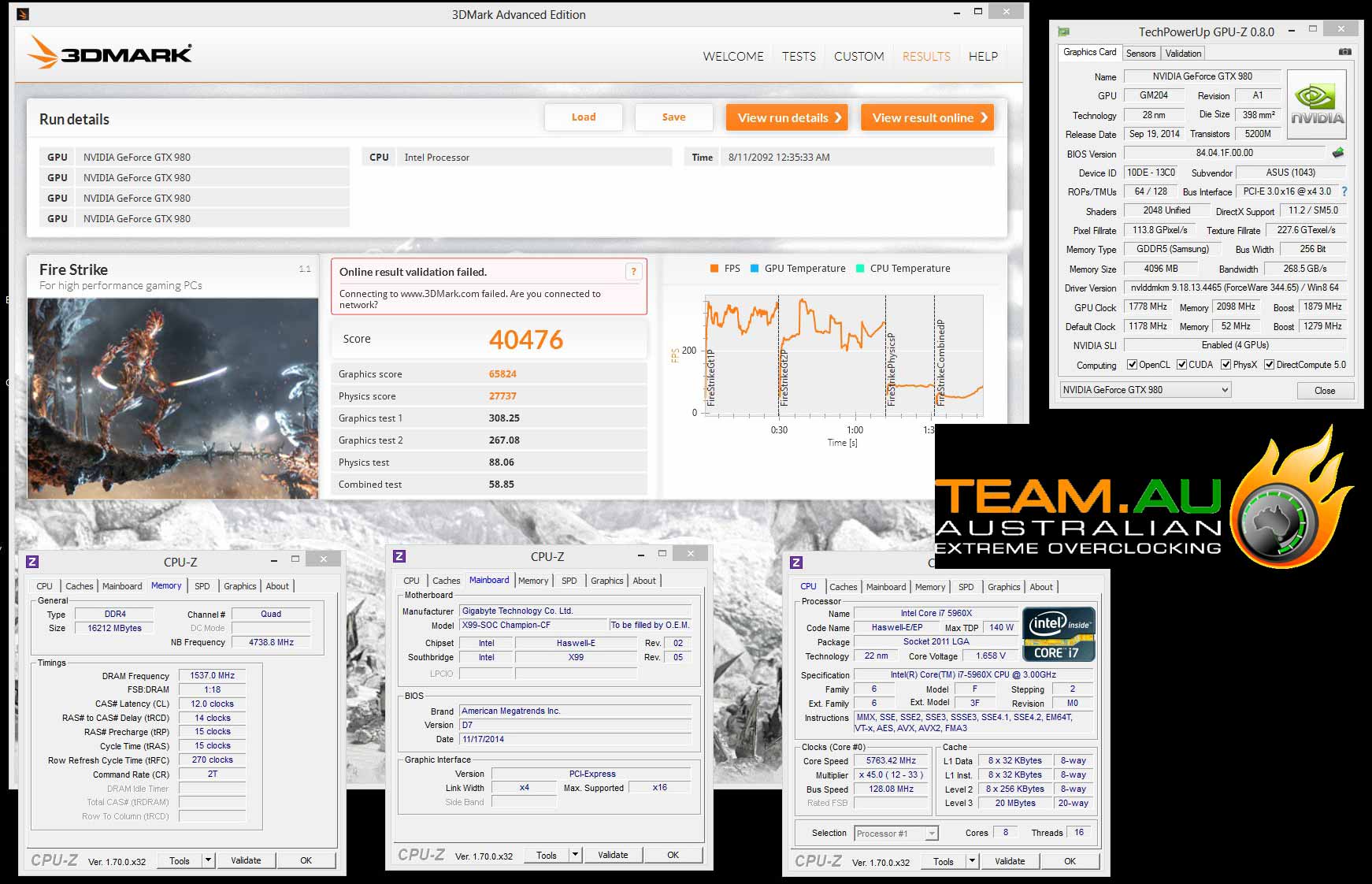1372x884 pixels.
Task: Minimize the GPU-Z window
Action: point(1292,31)
